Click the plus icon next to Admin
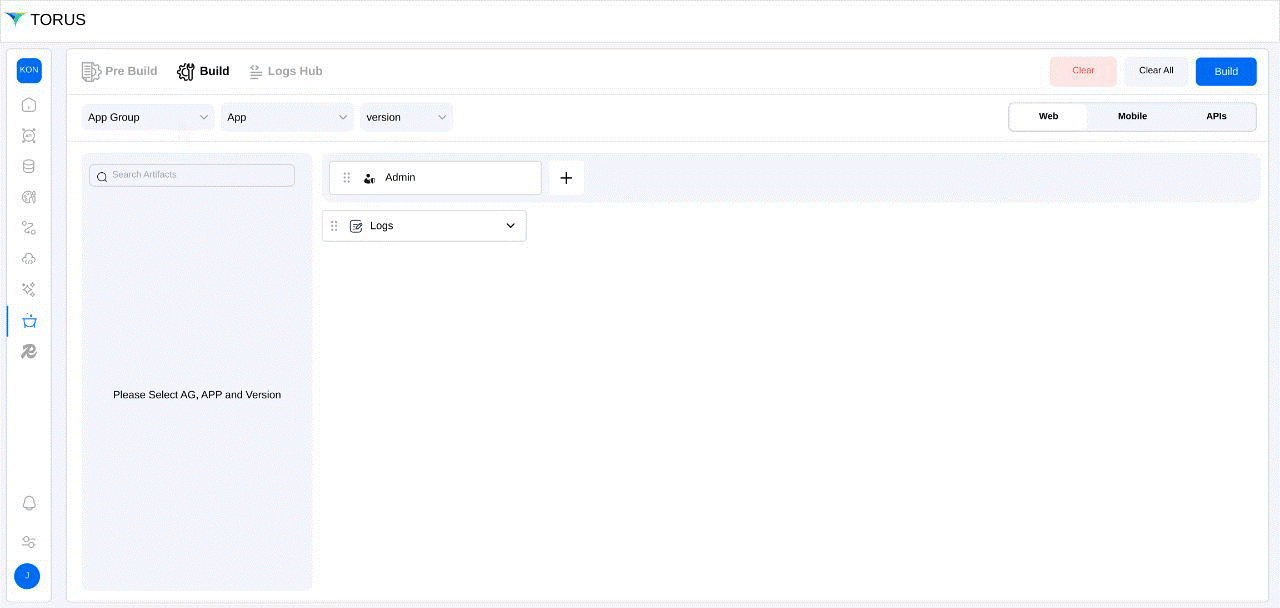The image size is (1280, 608). click(566, 178)
